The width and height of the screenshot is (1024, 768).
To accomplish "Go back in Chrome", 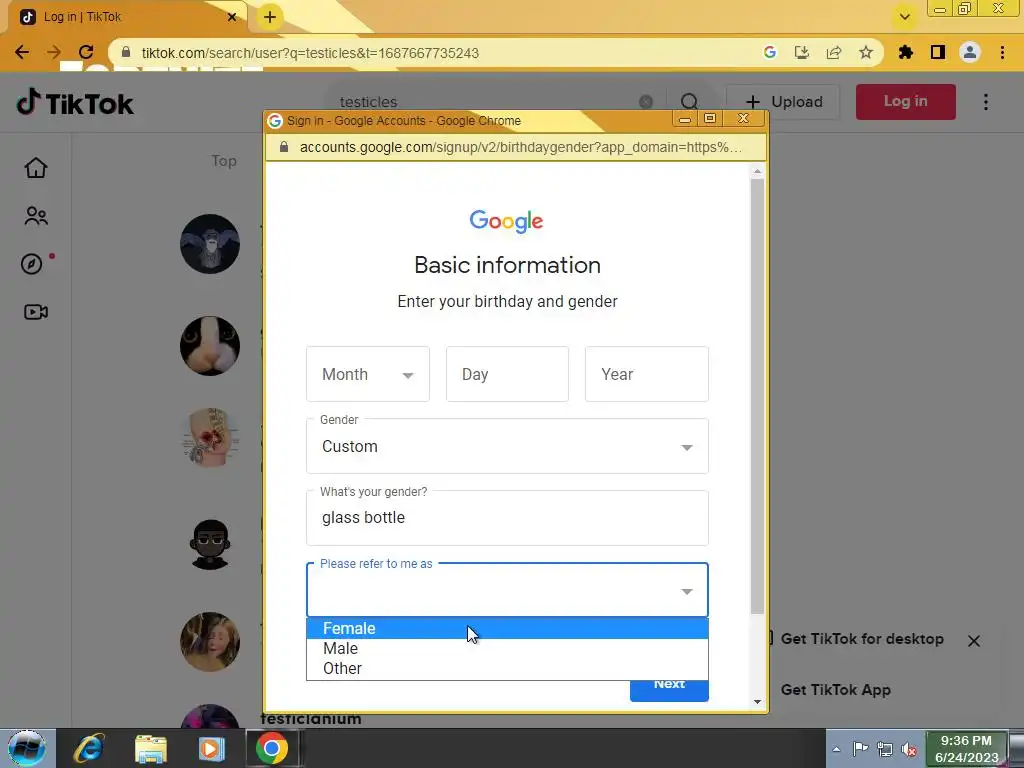I will click(22, 52).
